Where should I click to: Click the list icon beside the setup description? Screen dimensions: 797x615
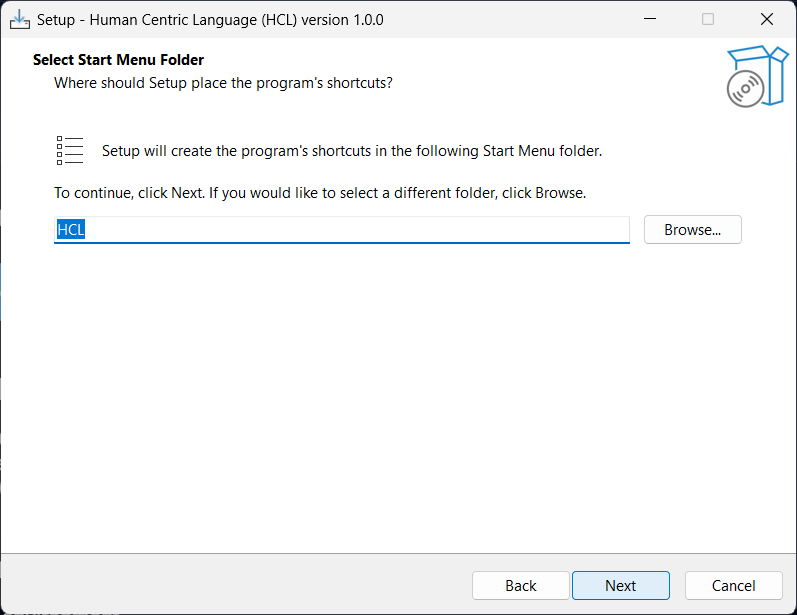point(70,151)
